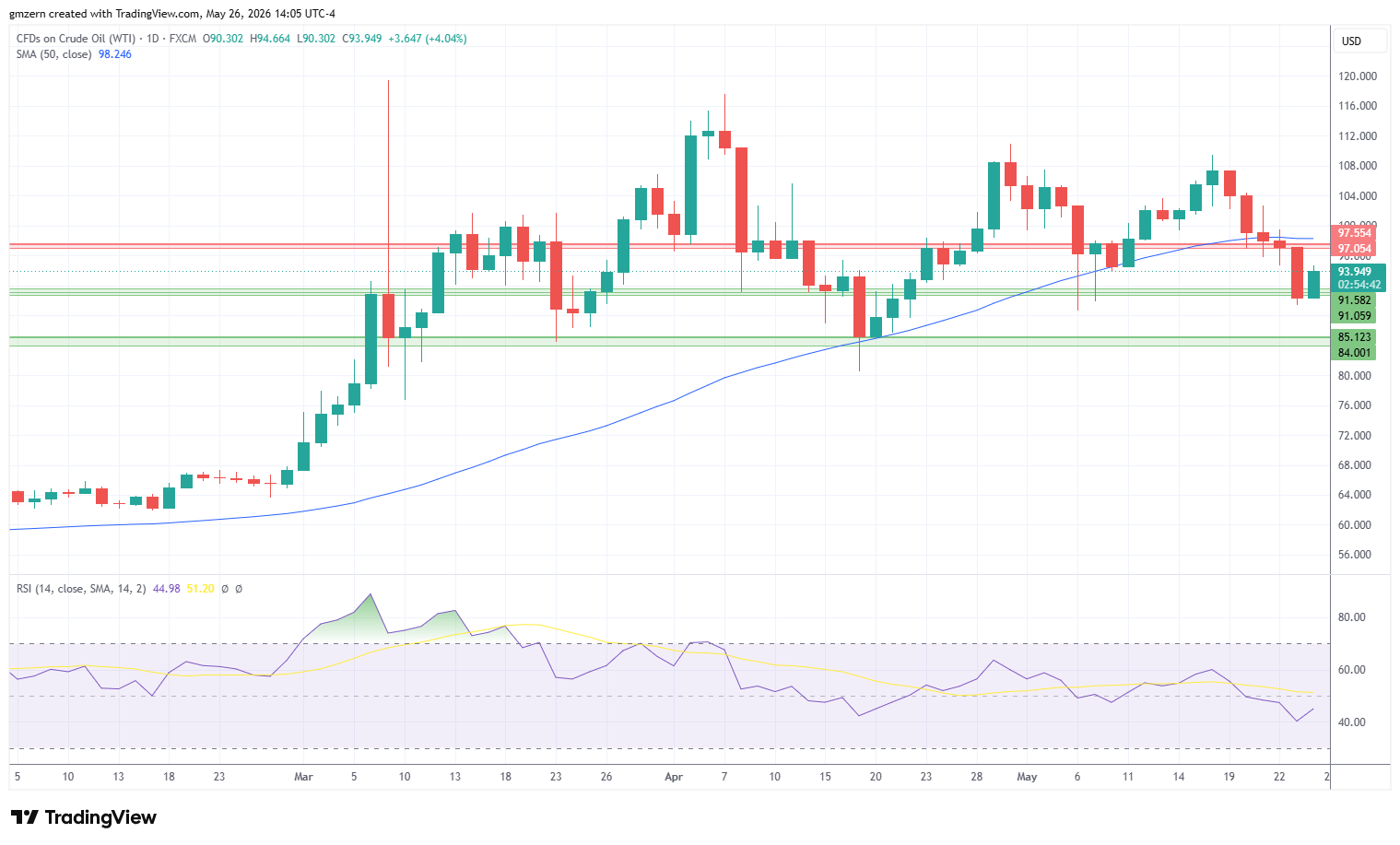
Task: Click the 64.000 price axis label
Action: [x=1355, y=495]
